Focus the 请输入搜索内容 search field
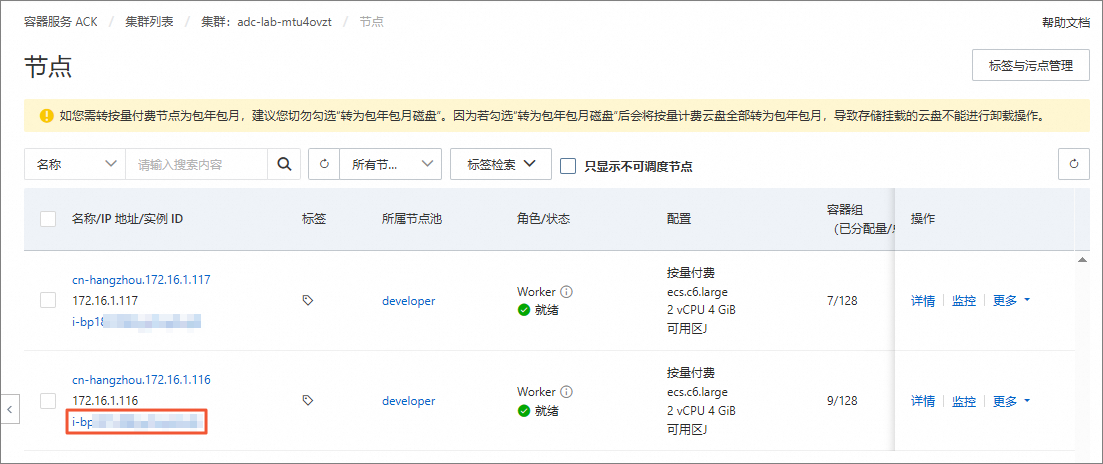The width and height of the screenshot is (1103, 464). tap(196, 165)
